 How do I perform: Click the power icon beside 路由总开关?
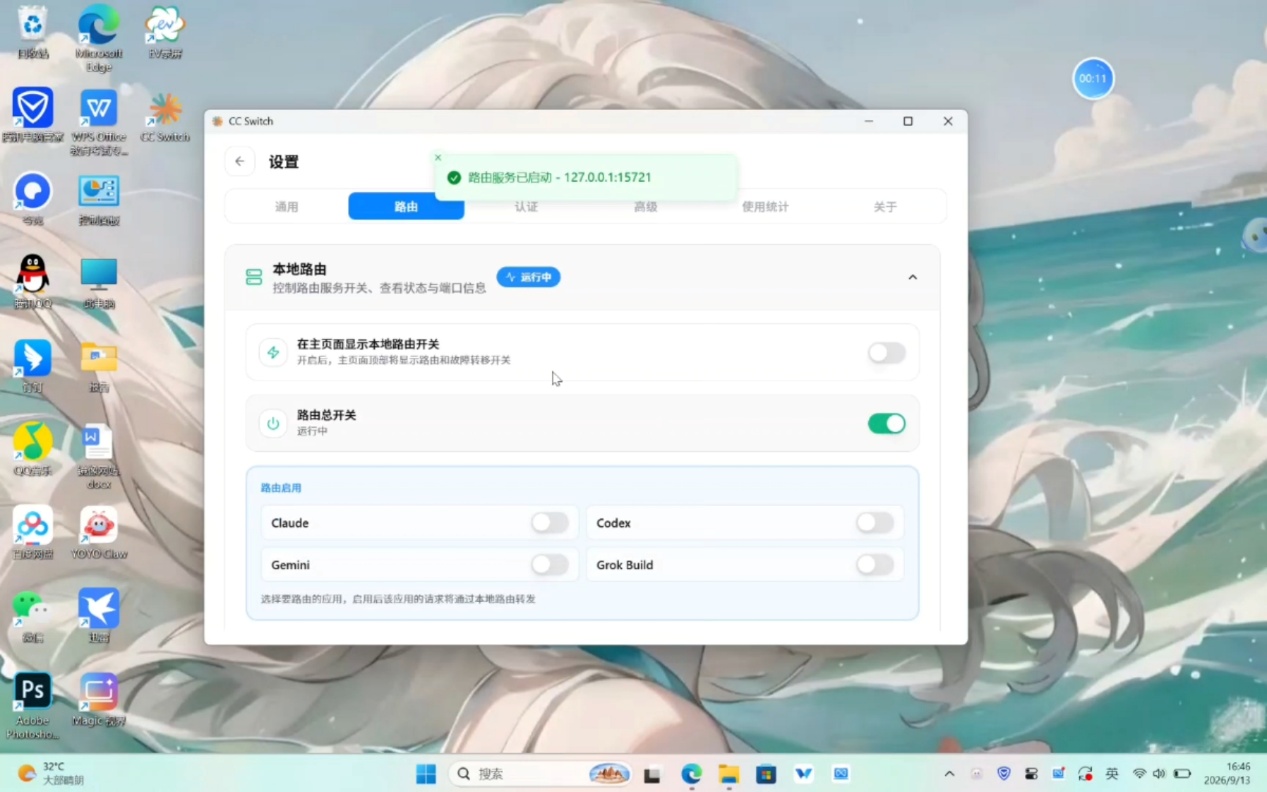[x=273, y=423]
